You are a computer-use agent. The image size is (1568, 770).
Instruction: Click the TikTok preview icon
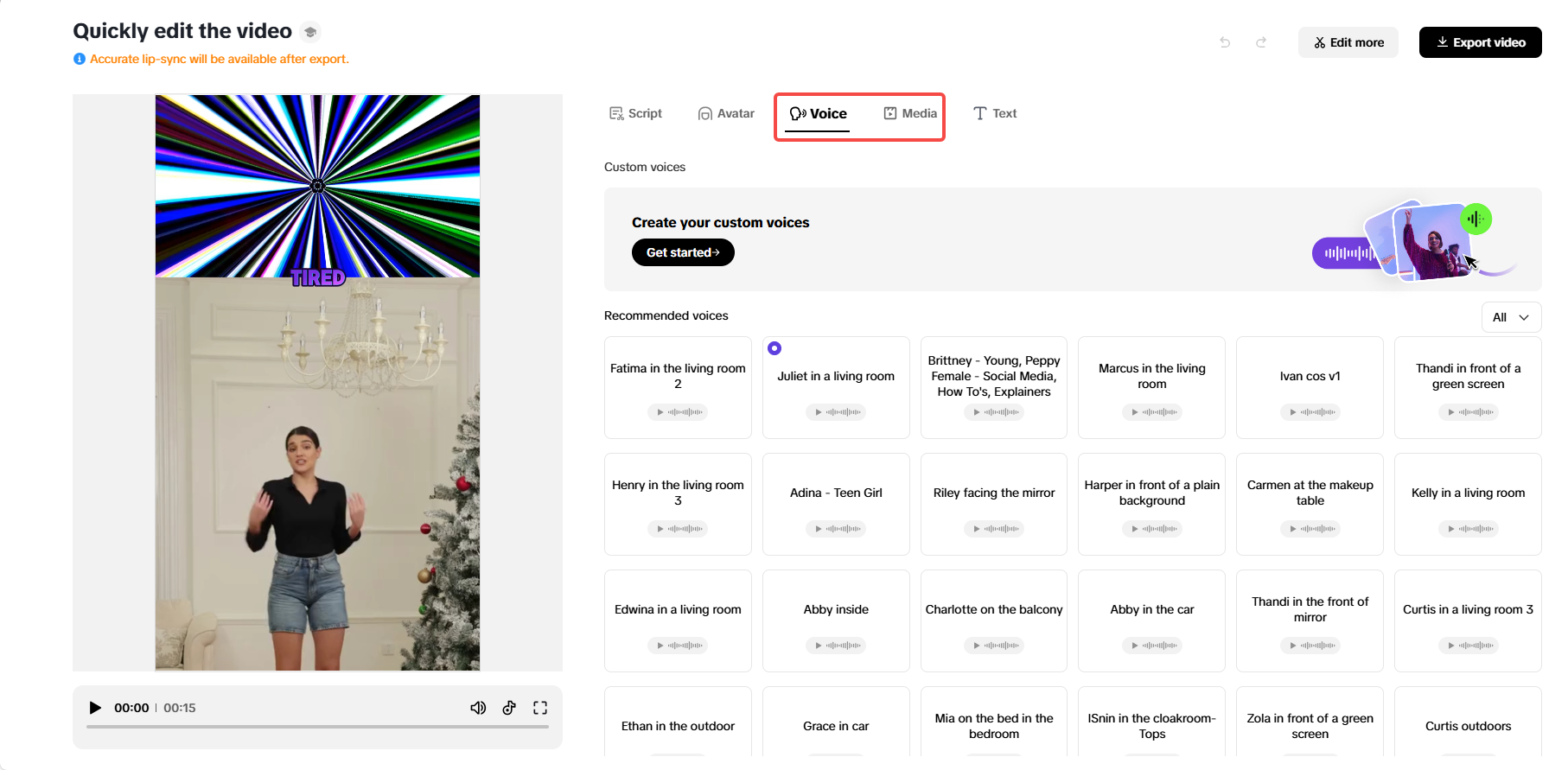pos(509,708)
